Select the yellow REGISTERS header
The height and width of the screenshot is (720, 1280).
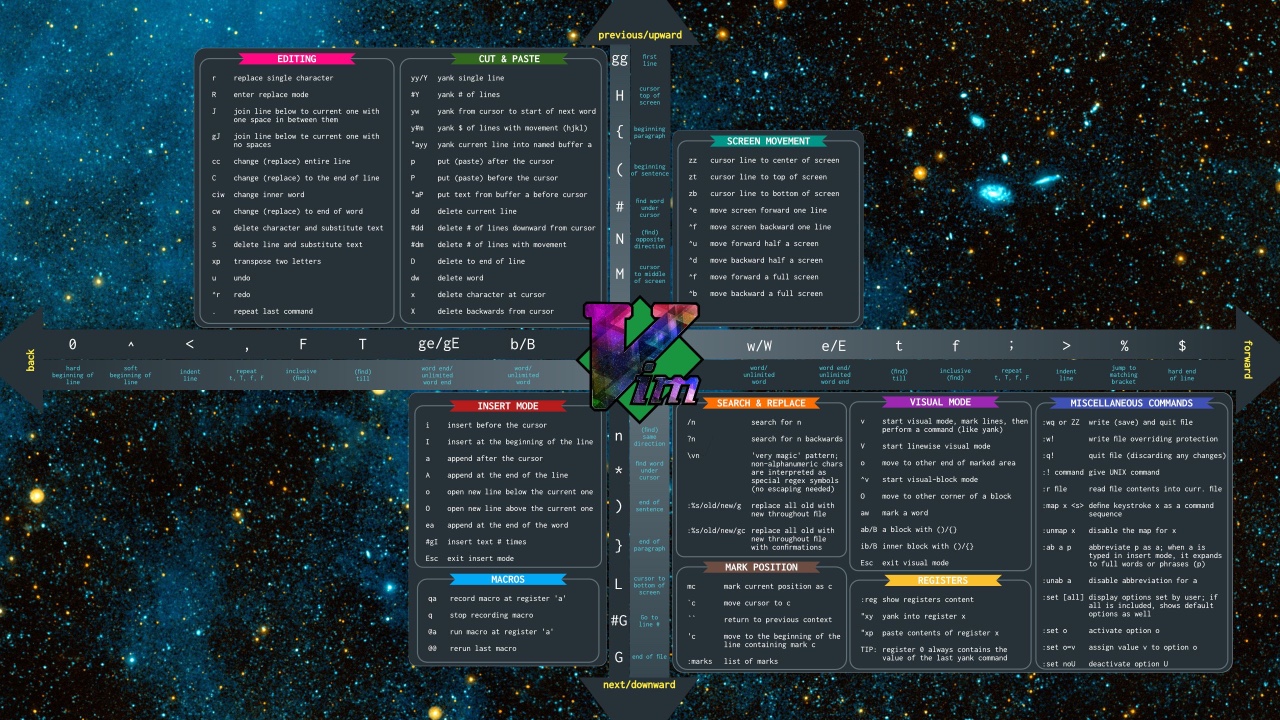[x=942, y=580]
